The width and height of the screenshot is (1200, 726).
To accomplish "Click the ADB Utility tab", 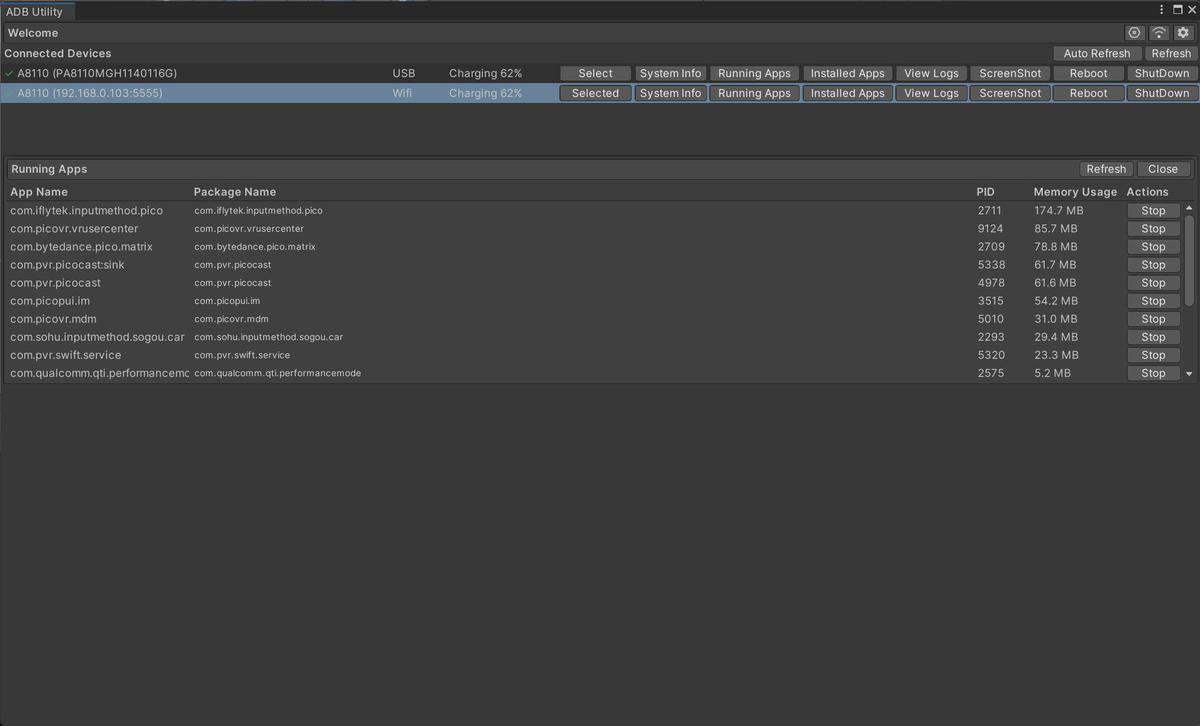I will [36, 12].
